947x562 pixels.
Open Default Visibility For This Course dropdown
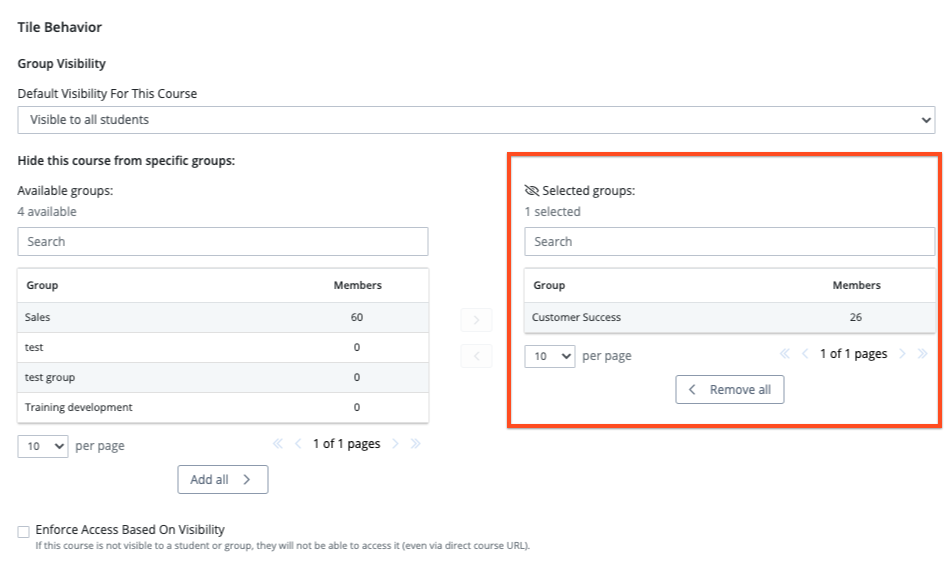coord(476,120)
